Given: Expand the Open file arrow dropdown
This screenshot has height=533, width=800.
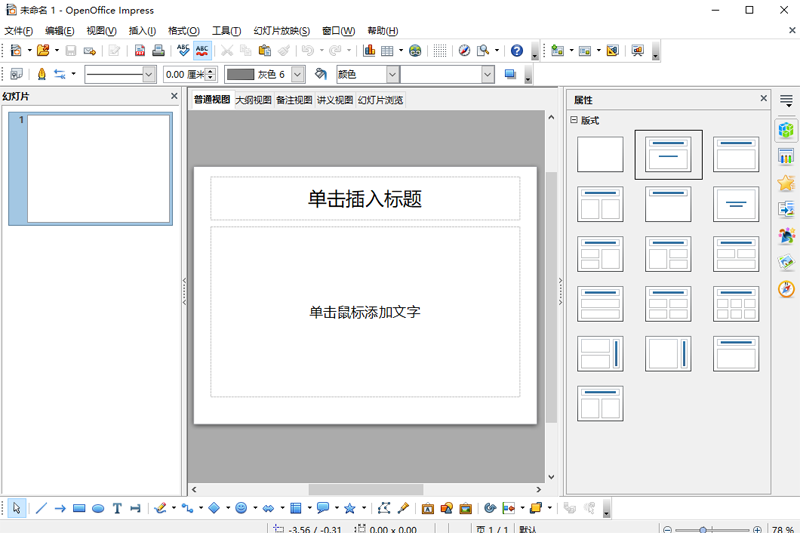Looking at the screenshot, I should click(x=57, y=50).
